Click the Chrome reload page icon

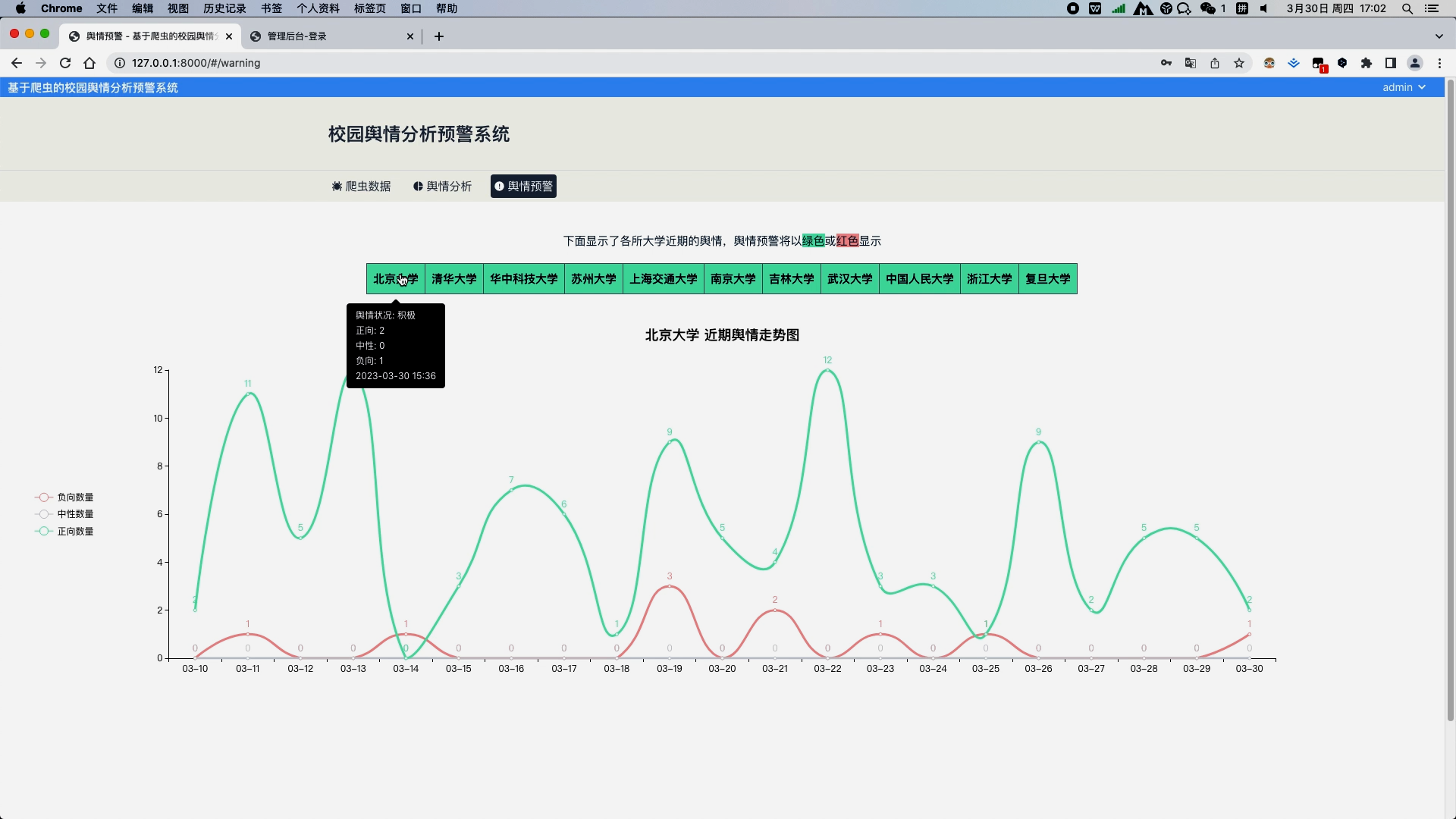(65, 63)
